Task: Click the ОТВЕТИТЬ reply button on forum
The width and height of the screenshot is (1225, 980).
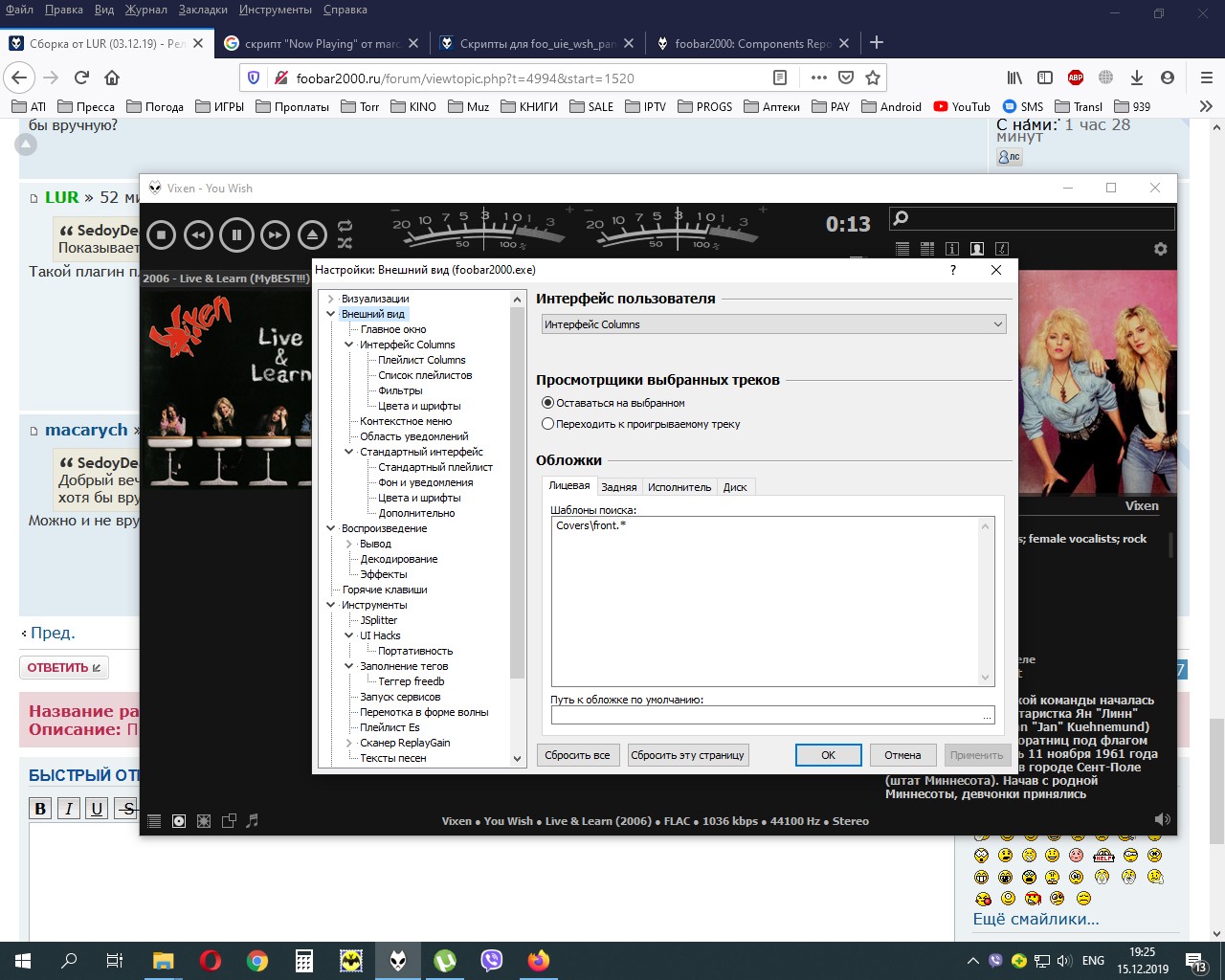Action: click(64, 668)
